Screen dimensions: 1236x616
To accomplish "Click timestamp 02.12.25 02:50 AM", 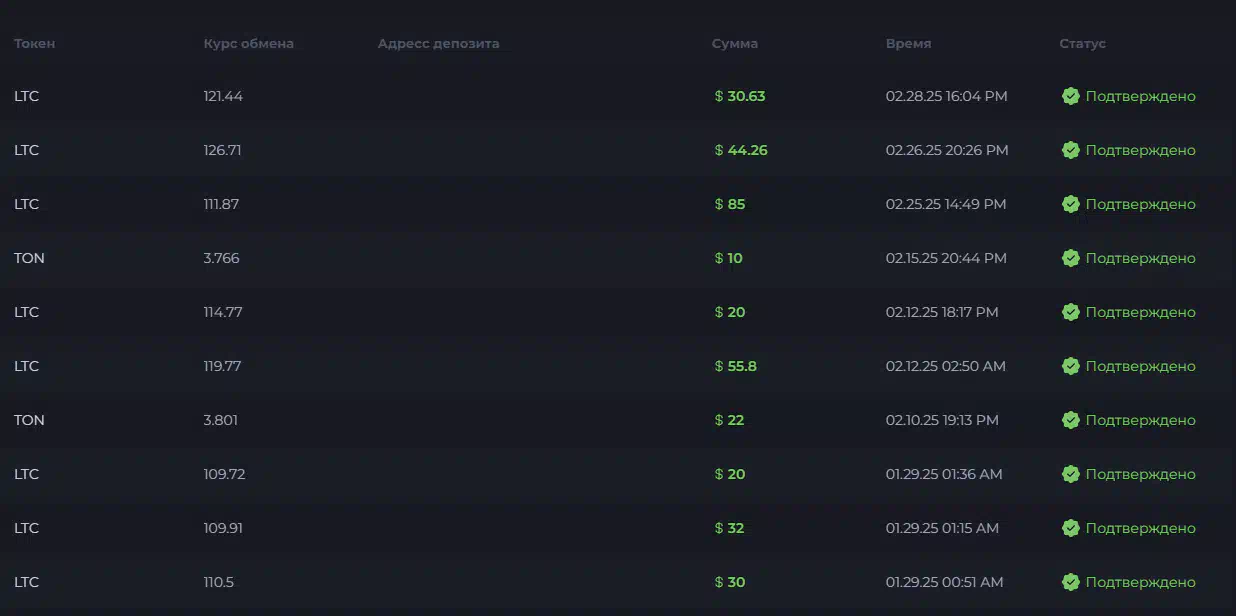I will (x=946, y=366).
